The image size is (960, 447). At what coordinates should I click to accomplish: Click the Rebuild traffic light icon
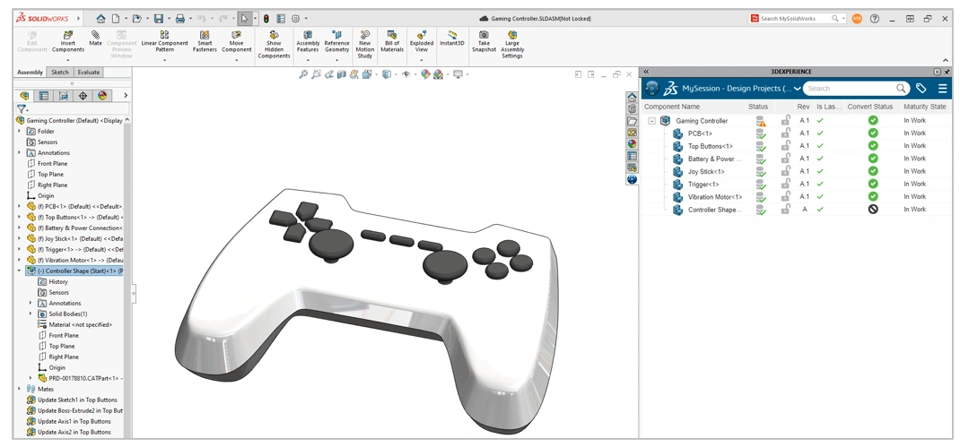266,18
